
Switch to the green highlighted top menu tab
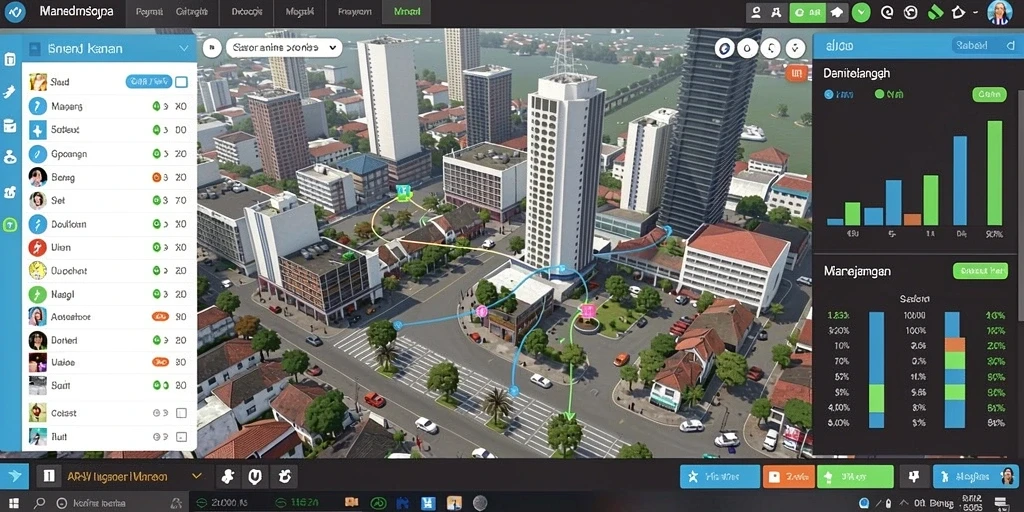pos(408,12)
